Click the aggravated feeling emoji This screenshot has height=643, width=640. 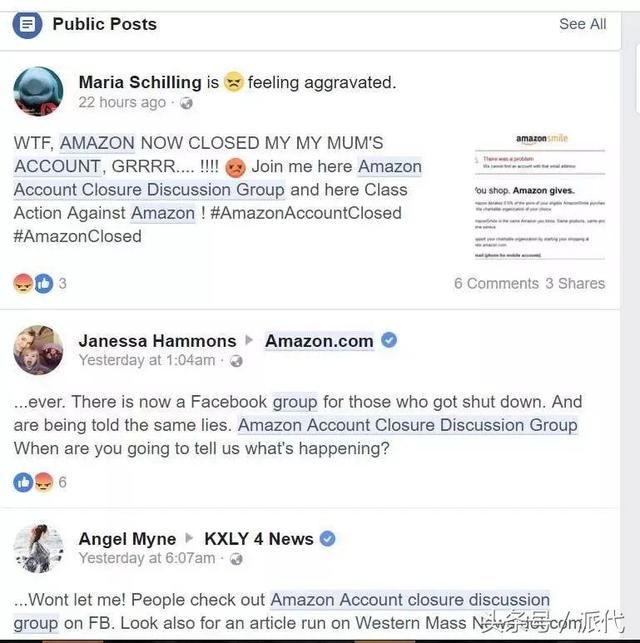point(233,82)
